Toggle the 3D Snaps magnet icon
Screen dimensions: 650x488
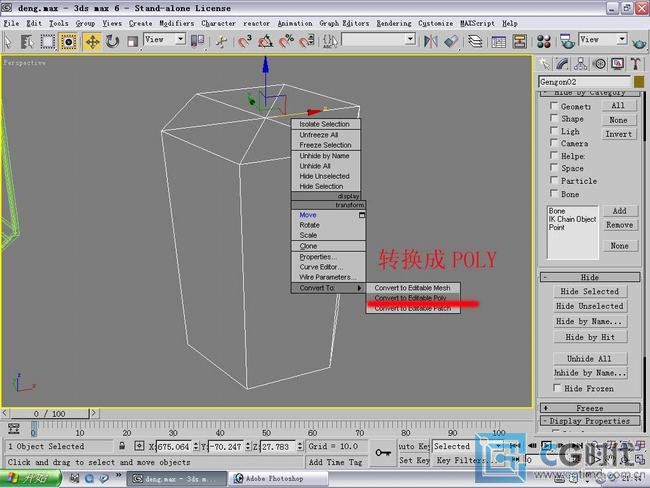(245, 41)
